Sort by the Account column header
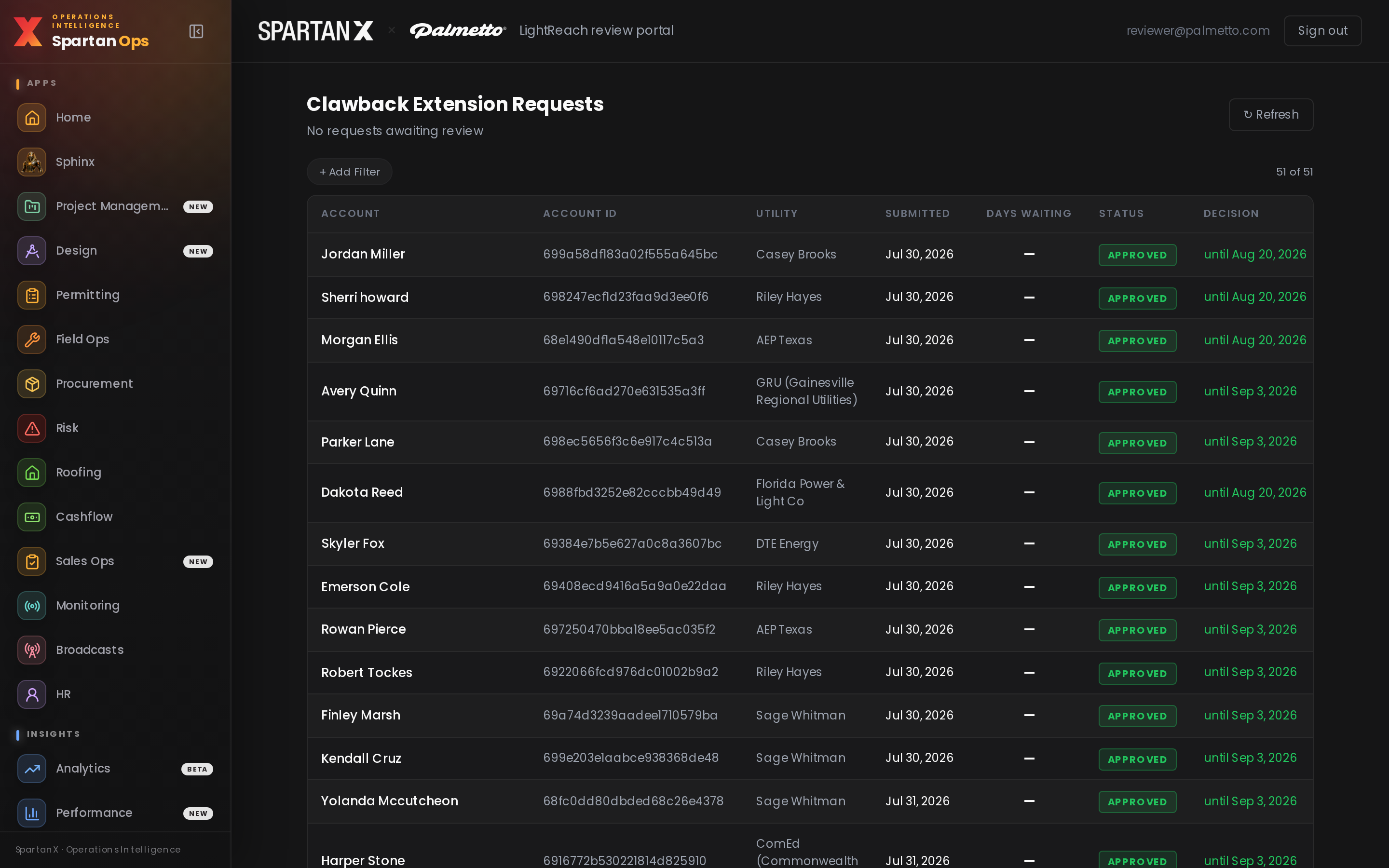 point(350,214)
